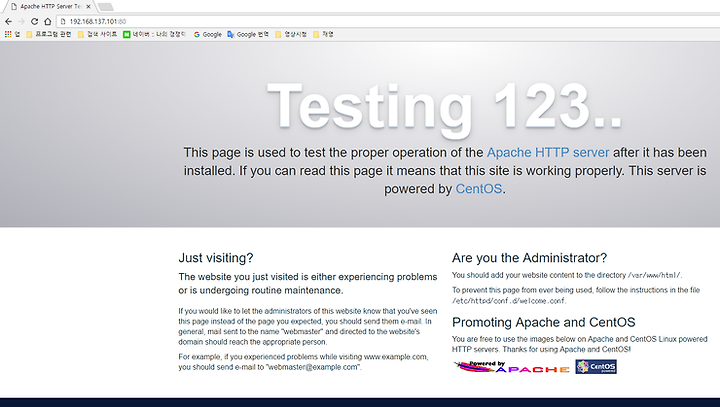Click the Are you the Administrator? heading
The image size is (720, 407).
click(529, 258)
